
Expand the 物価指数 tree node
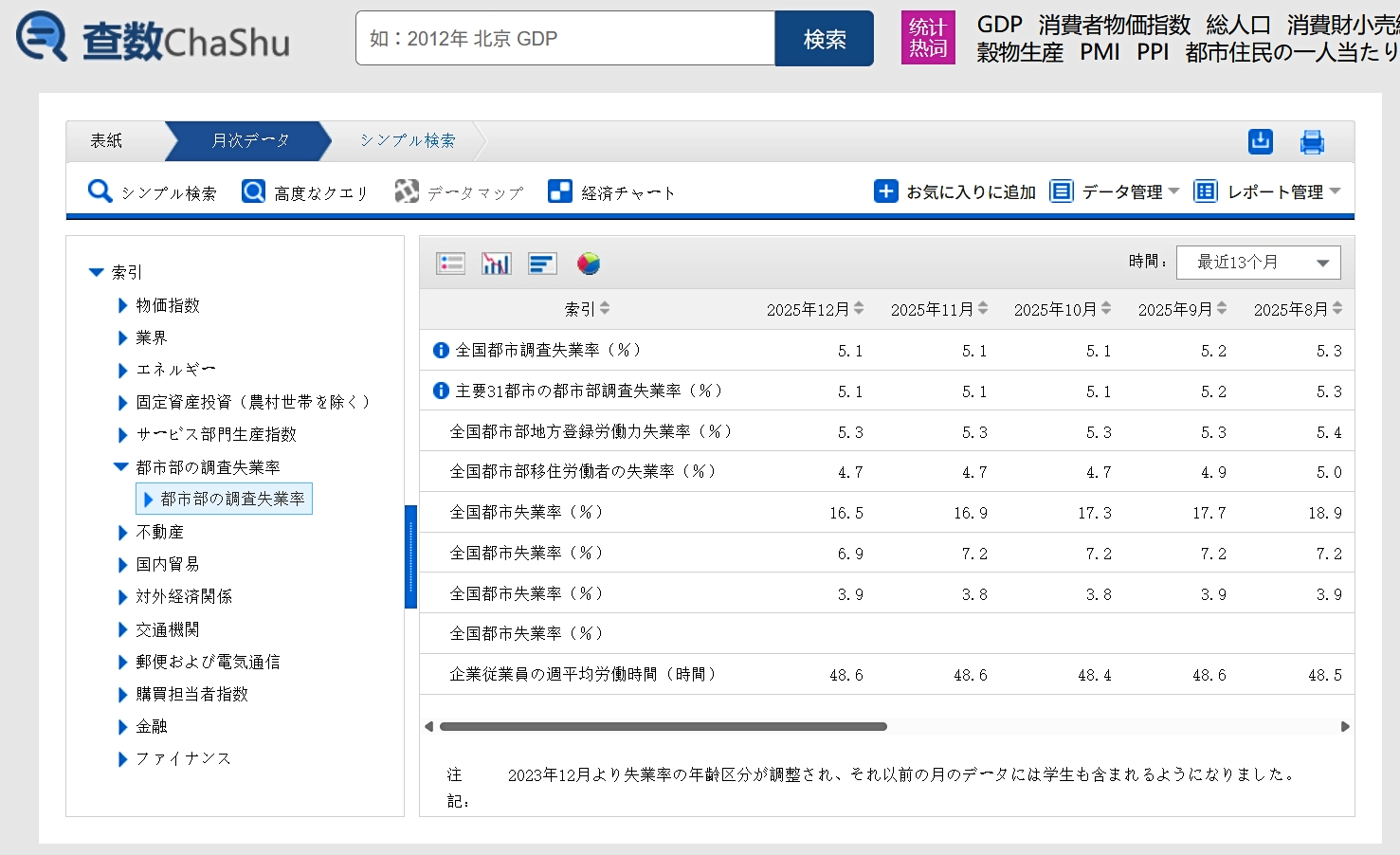122,305
